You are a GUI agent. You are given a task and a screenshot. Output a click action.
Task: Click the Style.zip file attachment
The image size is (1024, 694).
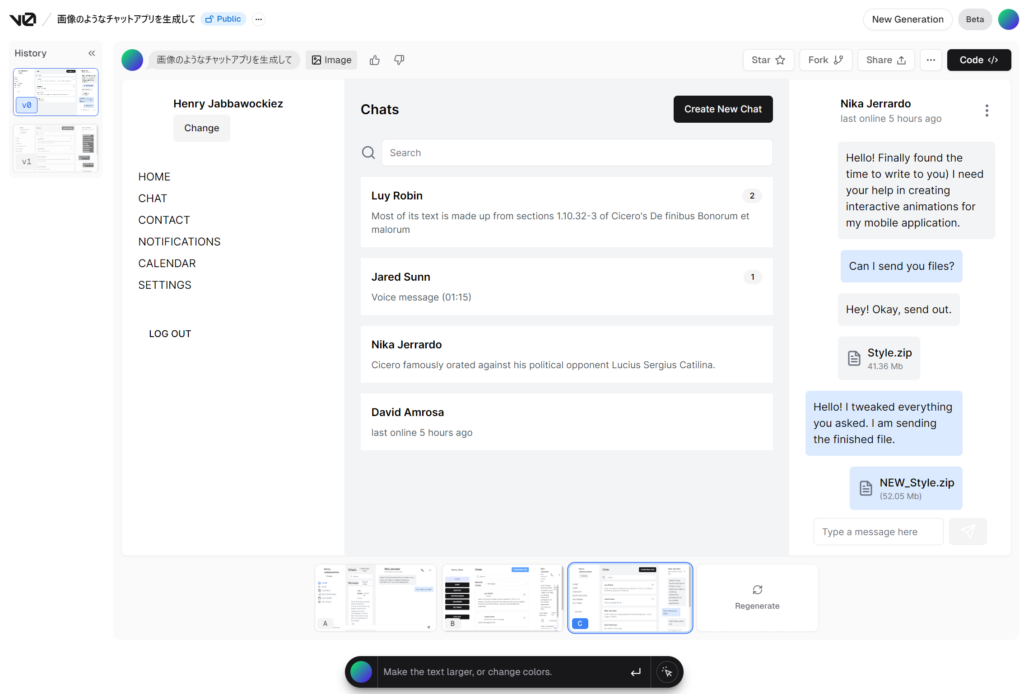879,358
